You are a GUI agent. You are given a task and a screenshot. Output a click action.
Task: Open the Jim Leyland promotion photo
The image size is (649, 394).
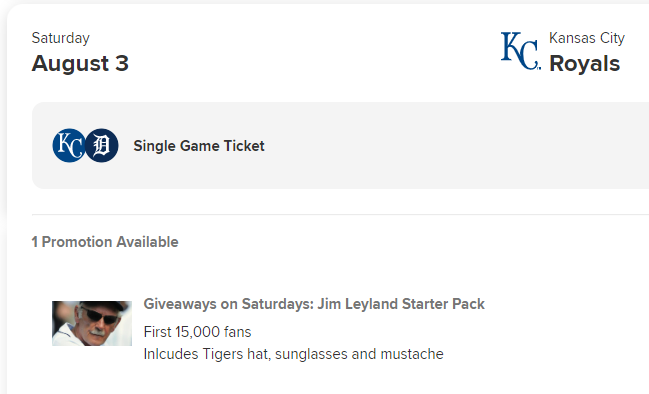coord(92,323)
